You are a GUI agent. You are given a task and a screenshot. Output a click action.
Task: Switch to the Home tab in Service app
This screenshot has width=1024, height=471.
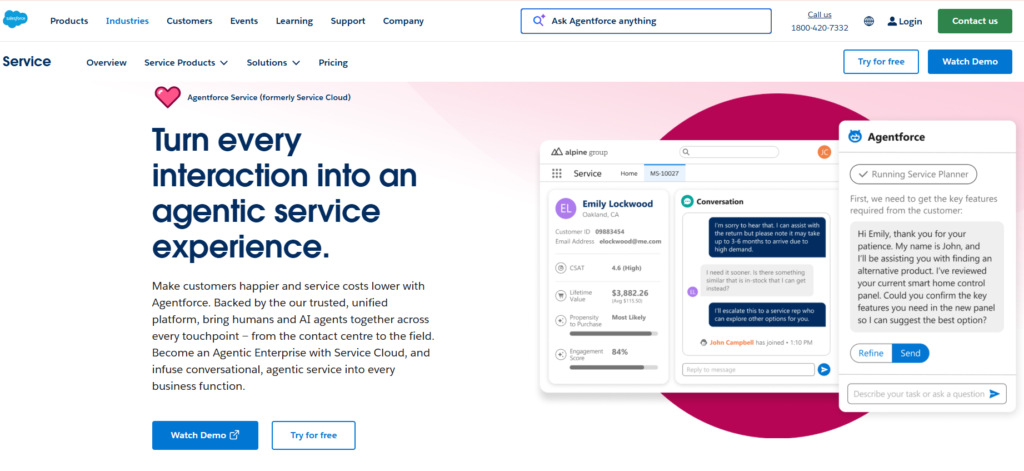[x=629, y=173]
